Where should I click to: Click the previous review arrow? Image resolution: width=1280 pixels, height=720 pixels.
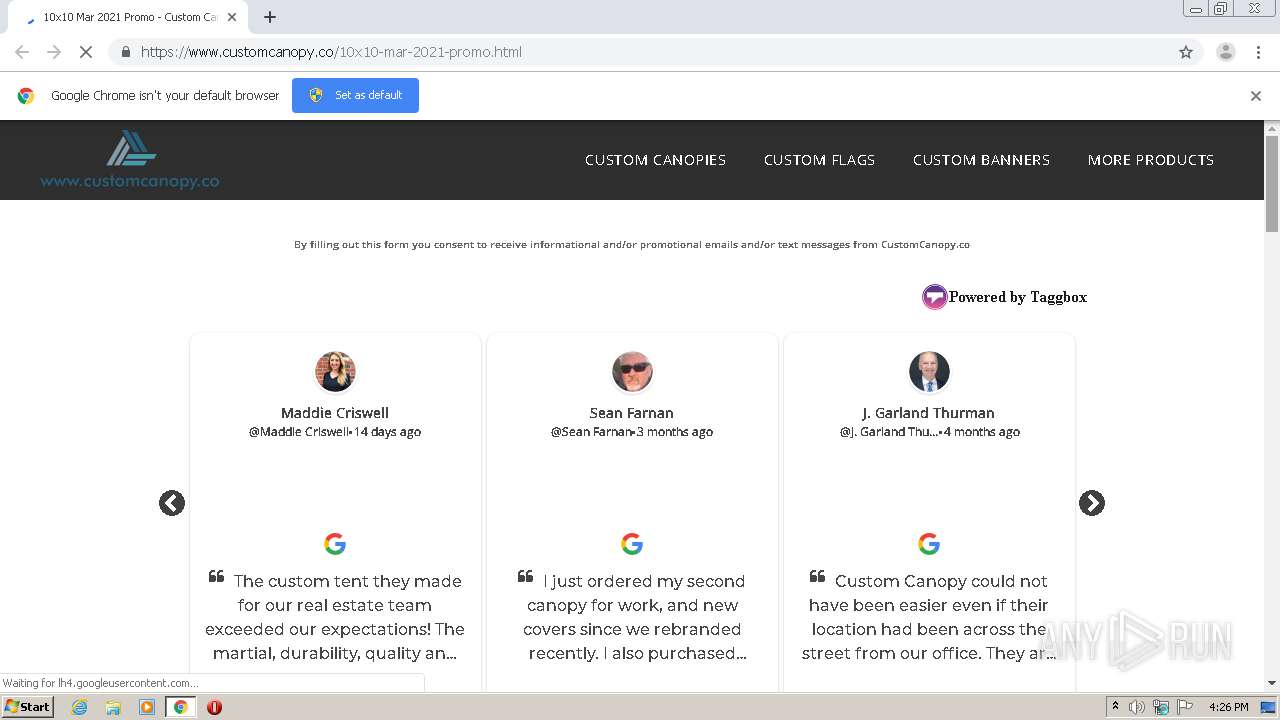tap(172, 503)
